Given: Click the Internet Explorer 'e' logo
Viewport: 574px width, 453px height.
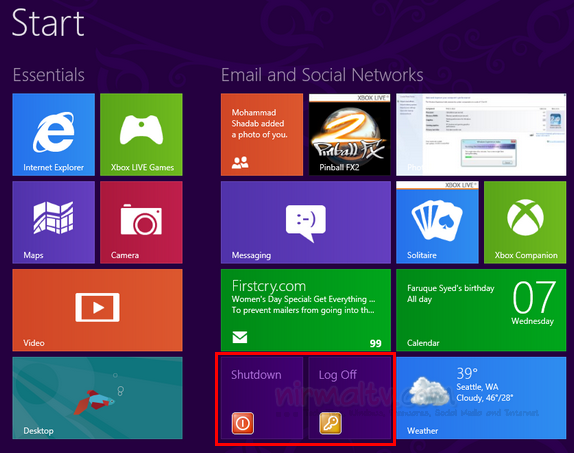Looking at the screenshot, I should pyautogui.click(x=54, y=132).
